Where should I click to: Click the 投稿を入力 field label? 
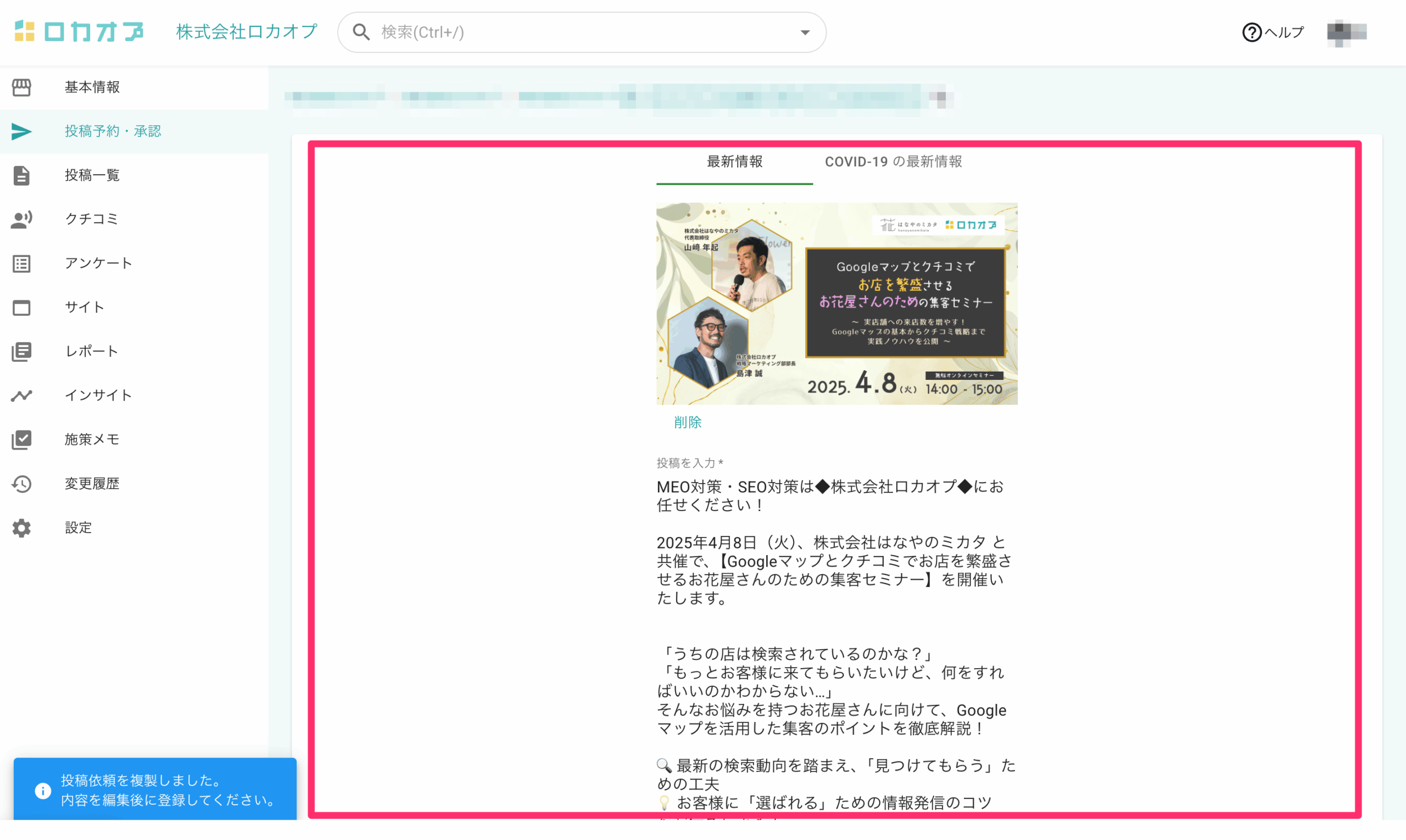coord(690,463)
